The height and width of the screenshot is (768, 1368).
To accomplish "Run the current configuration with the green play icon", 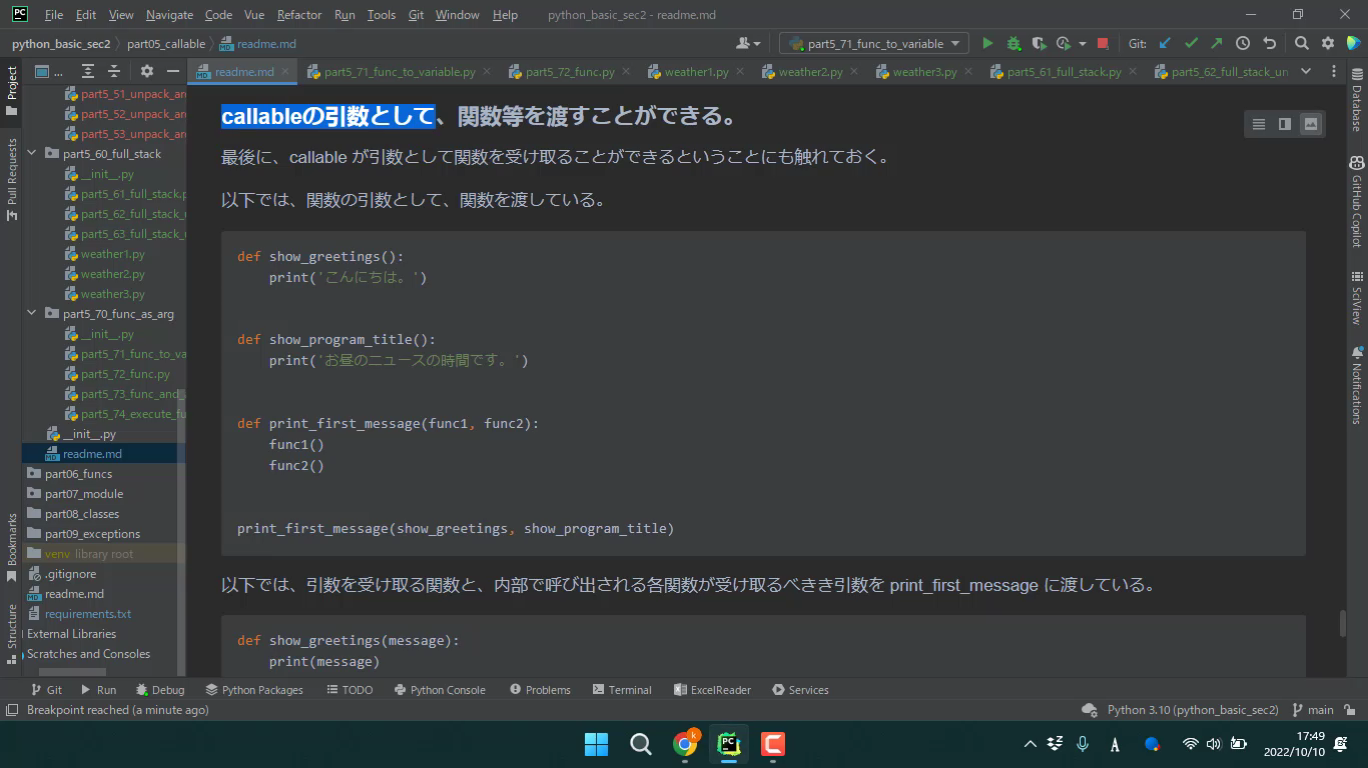I will tap(988, 43).
